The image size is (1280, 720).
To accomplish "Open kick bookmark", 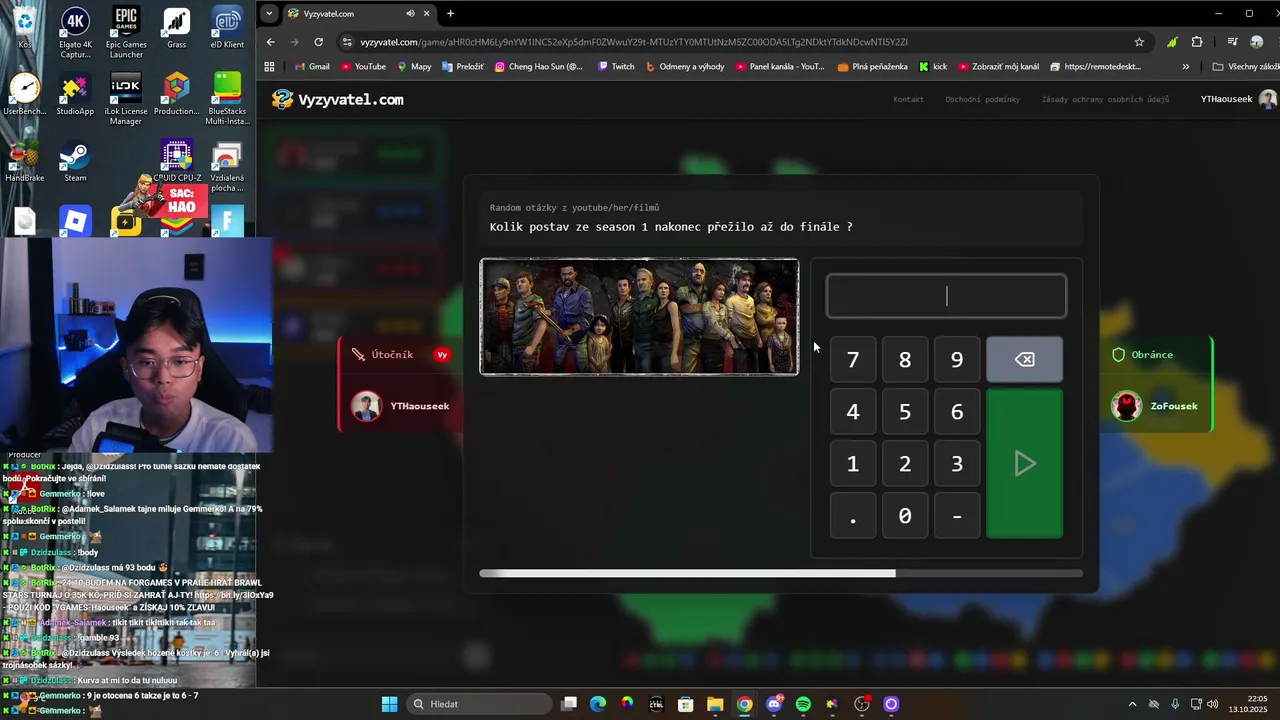I will [x=933, y=67].
